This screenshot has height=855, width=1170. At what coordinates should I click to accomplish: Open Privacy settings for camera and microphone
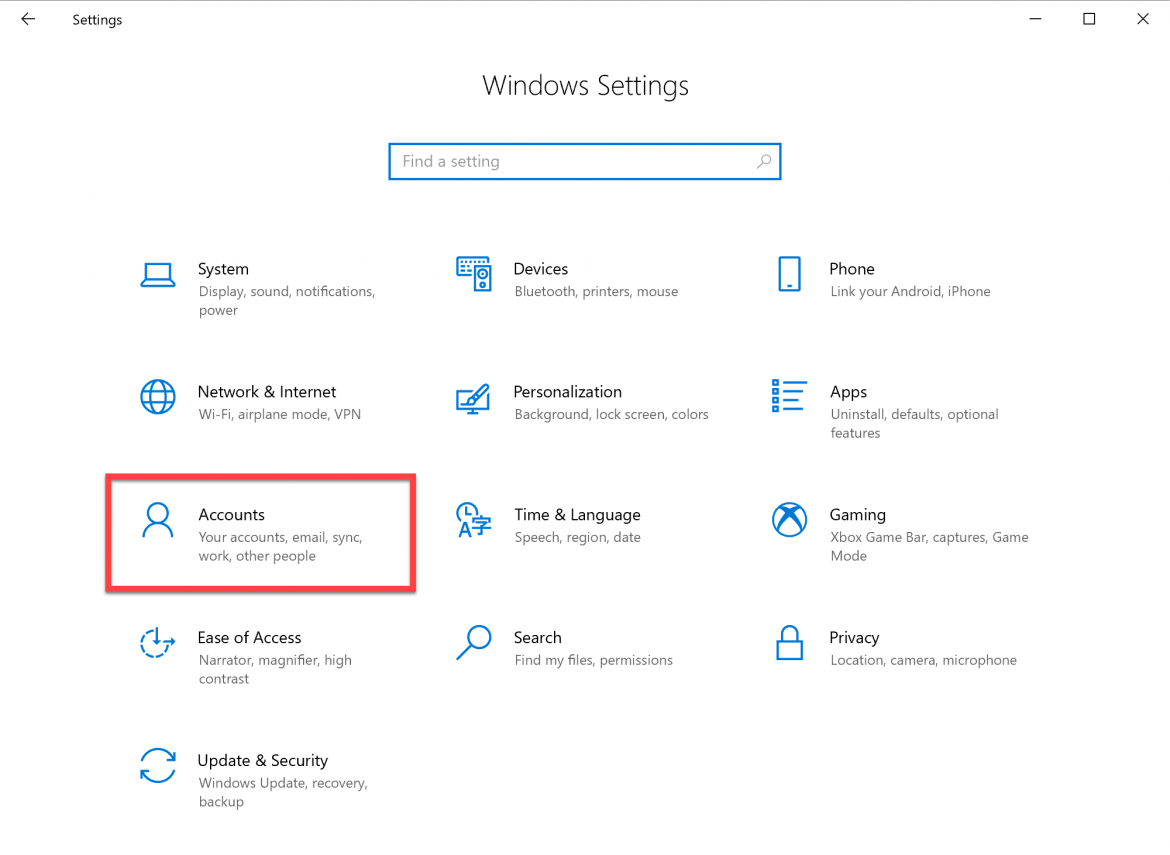[880, 646]
